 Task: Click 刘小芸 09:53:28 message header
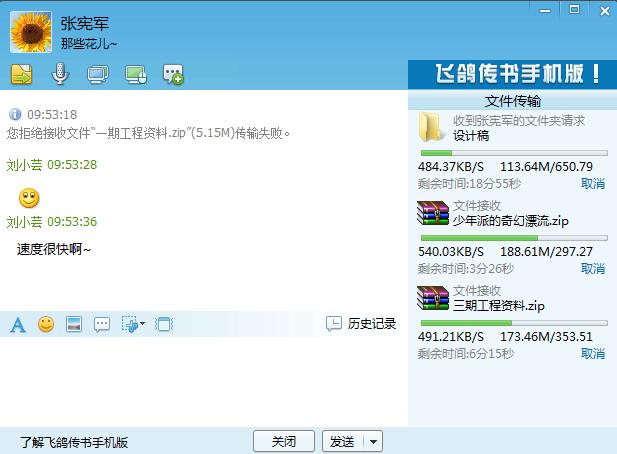pos(52,165)
